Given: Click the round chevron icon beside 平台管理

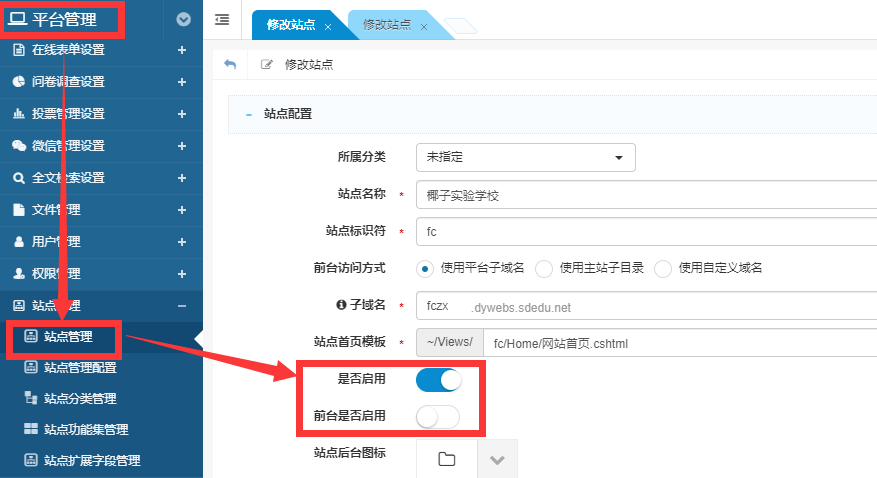Looking at the screenshot, I should point(182,18).
